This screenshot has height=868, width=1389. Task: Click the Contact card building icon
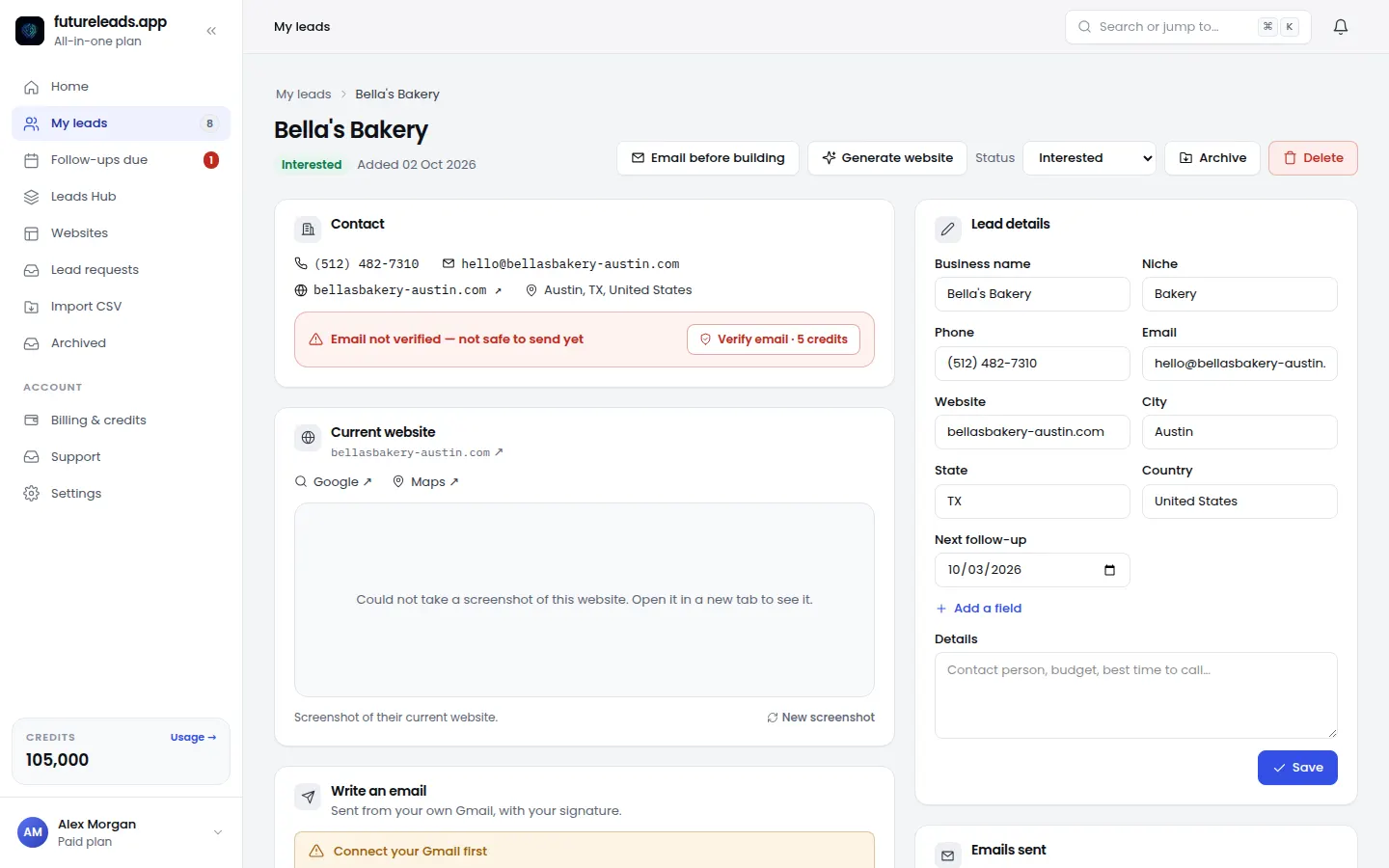tap(308, 229)
